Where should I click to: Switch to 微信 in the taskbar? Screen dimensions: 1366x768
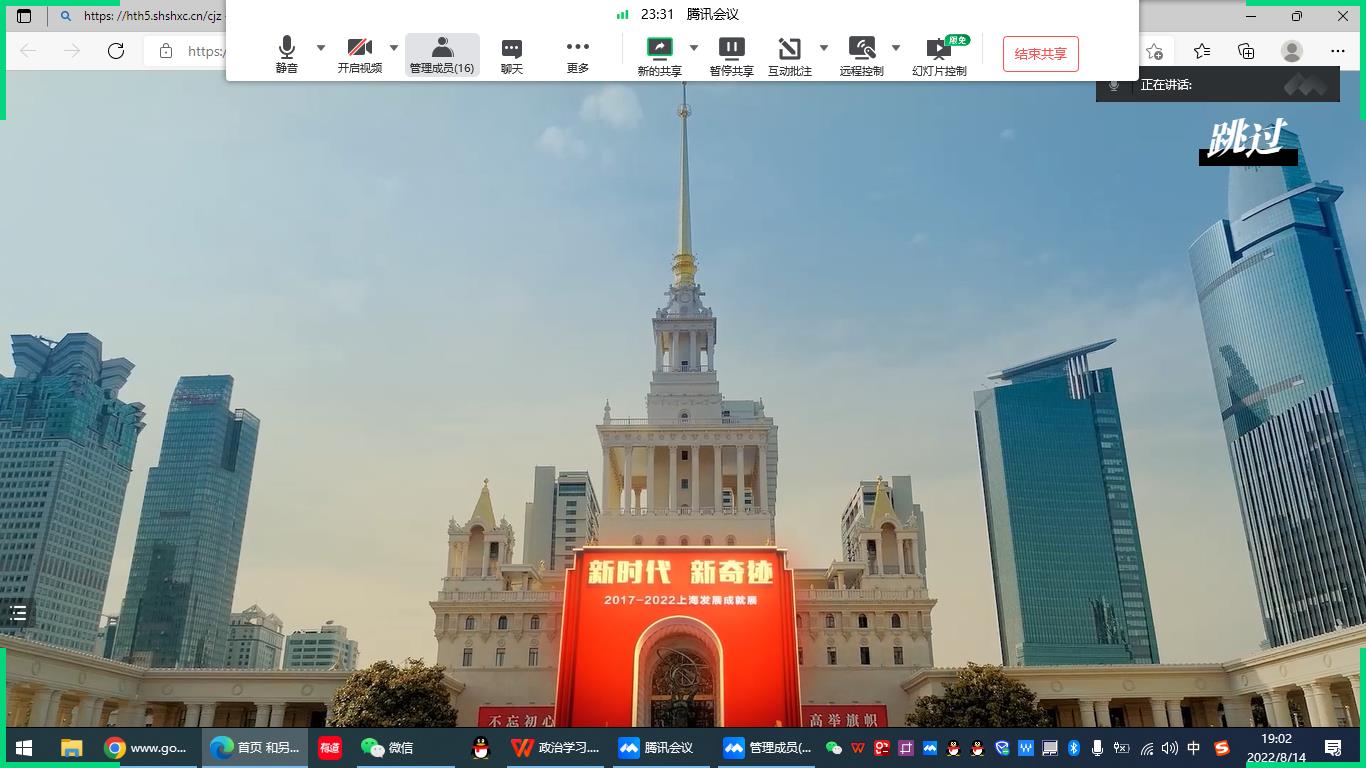[x=388, y=747]
